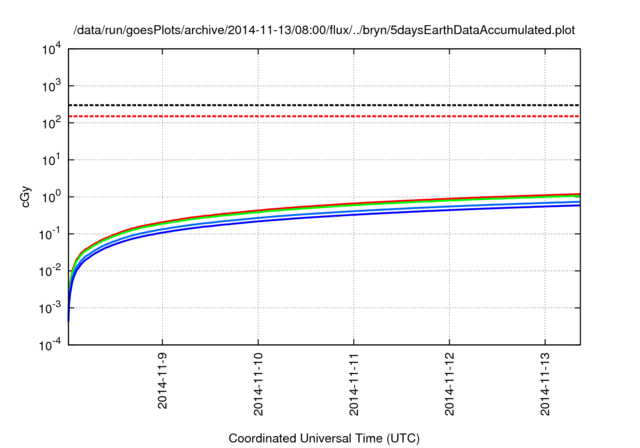The image size is (640, 448).
Task: Click the 10^3 y-axis tick label
Action: [x=50, y=85]
